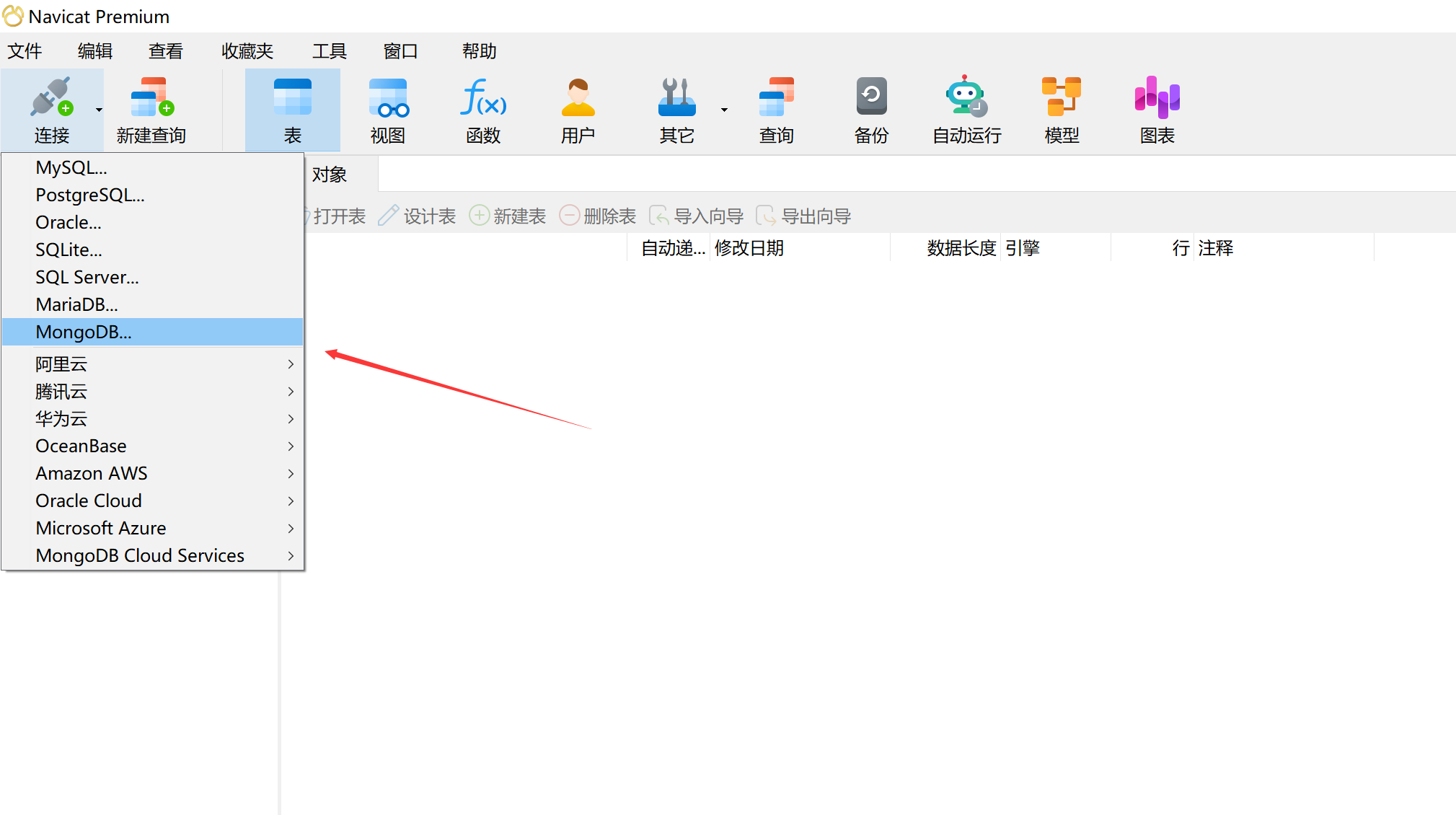Viewport: 1456px width, 815px height.
Task: Choose MySQL... from the connection menu
Action: click(x=153, y=167)
